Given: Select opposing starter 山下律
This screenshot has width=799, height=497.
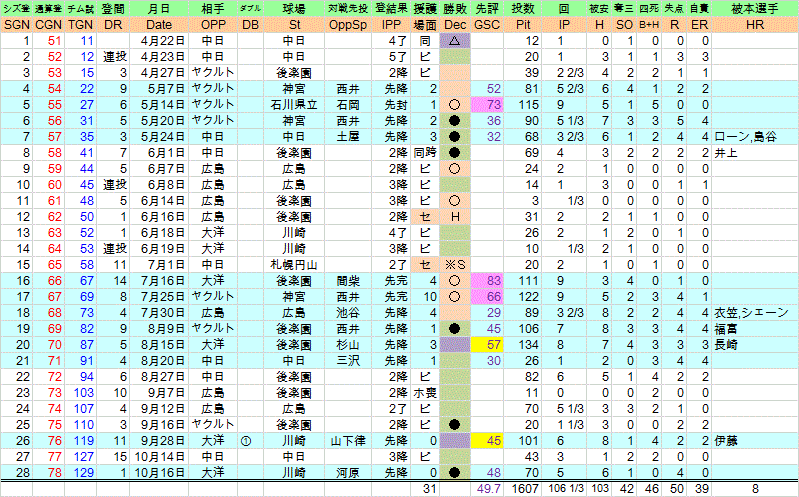Looking at the screenshot, I should tap(348, 441).
